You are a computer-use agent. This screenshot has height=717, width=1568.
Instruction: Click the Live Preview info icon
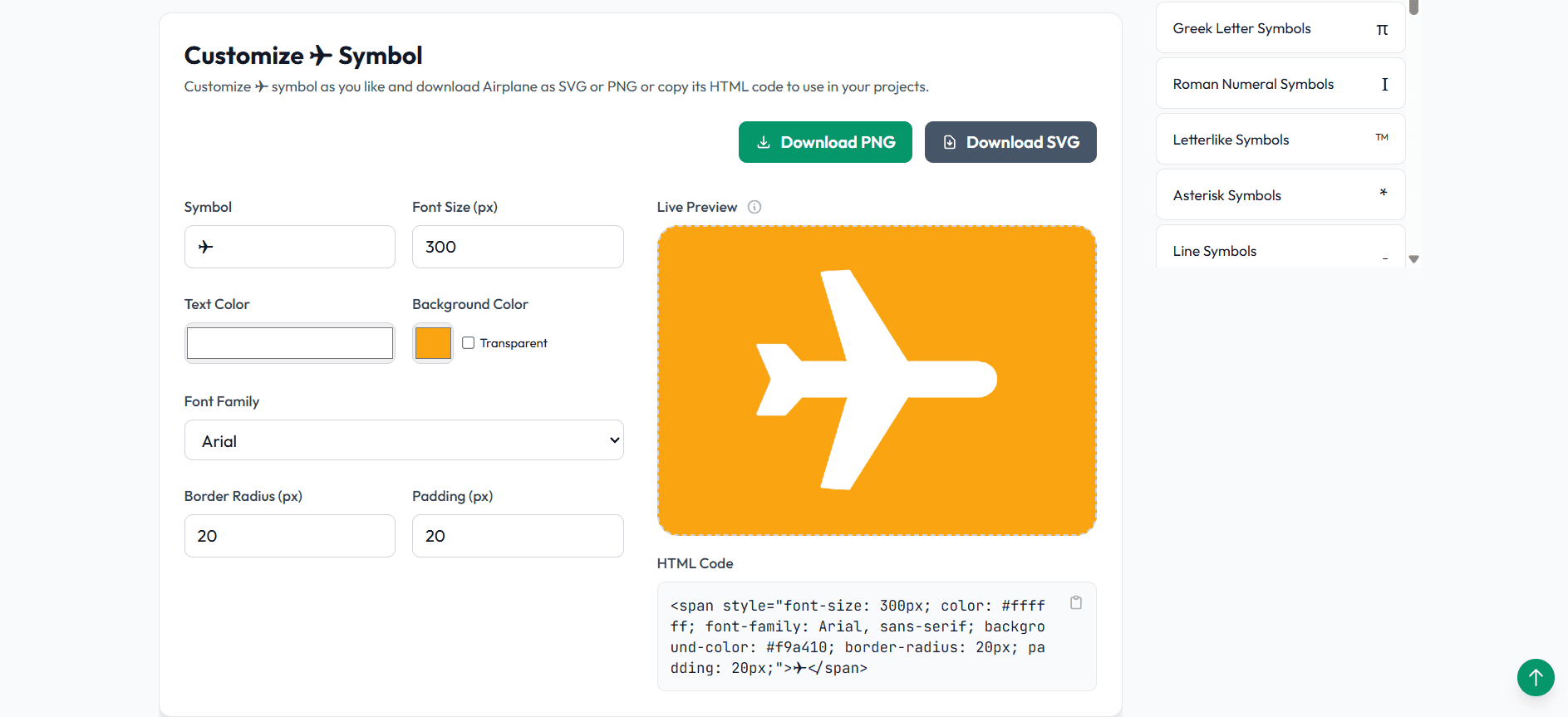(754, 207)
